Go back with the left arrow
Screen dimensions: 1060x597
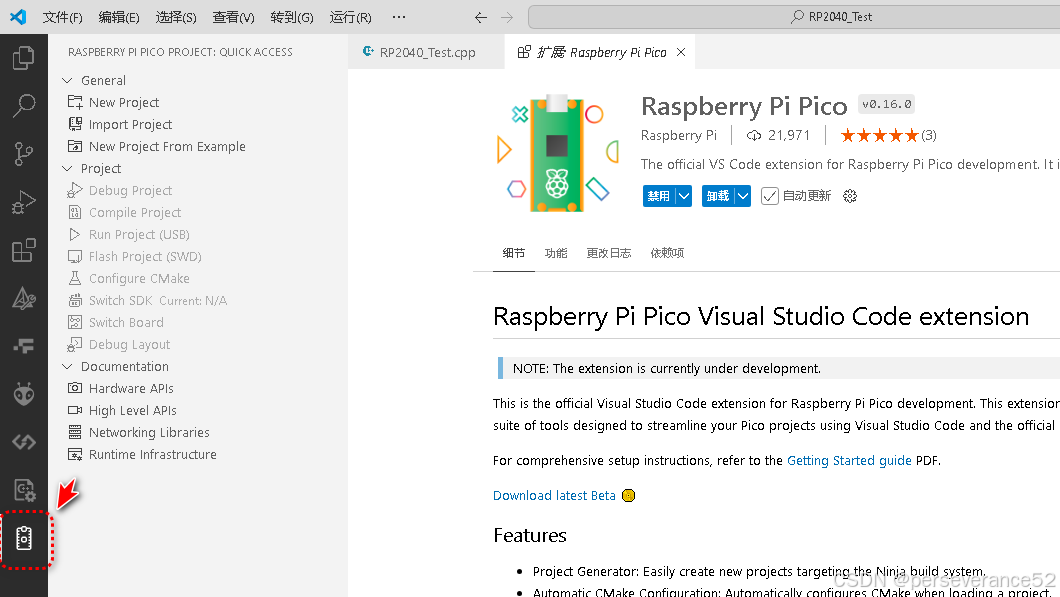[481, 18]
